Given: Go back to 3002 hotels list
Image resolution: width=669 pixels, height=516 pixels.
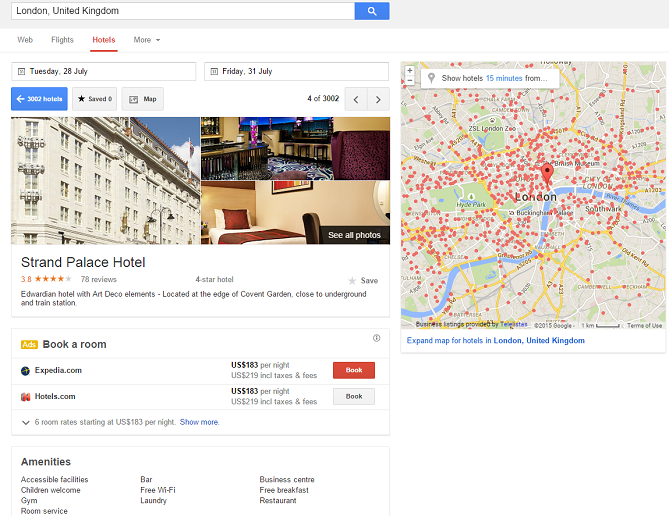Looking at the screenshot, I should (x=39, y=99).
